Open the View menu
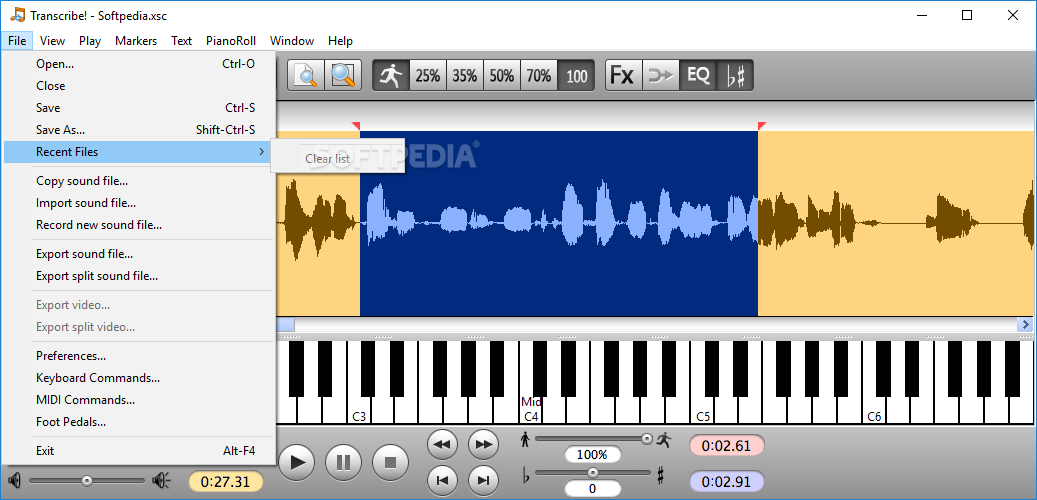This screenshot has width=1037, height=500. pyautogui.click(x=52, y=41)
